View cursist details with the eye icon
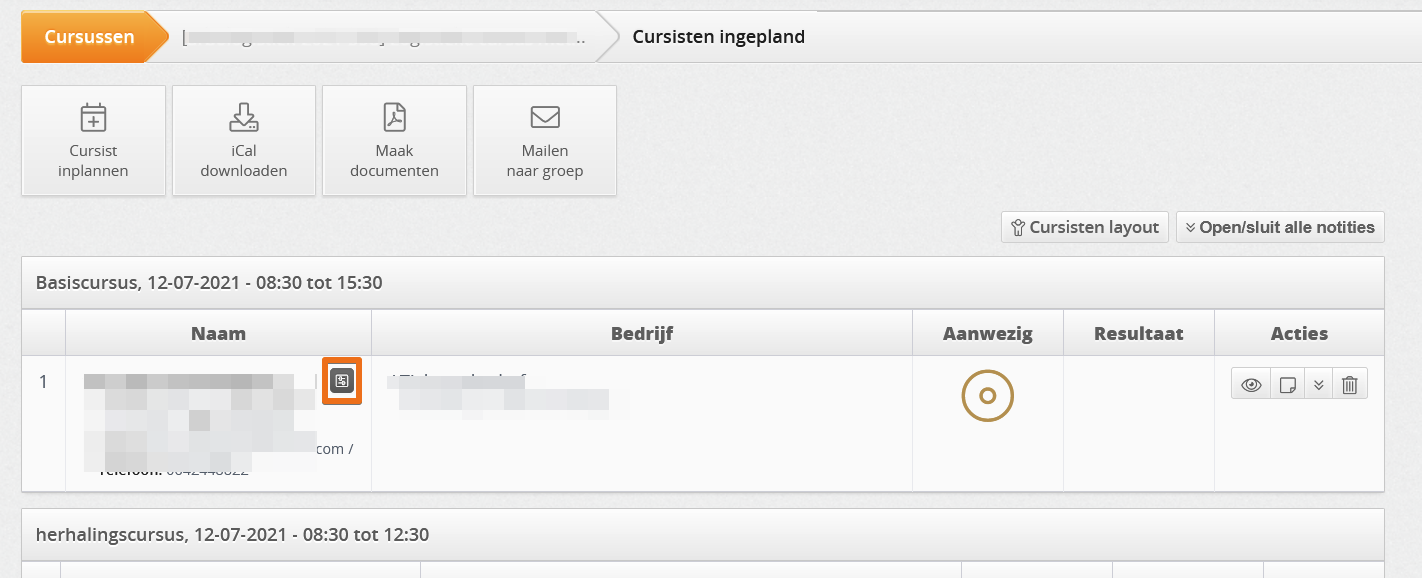 coord(1251,385)
